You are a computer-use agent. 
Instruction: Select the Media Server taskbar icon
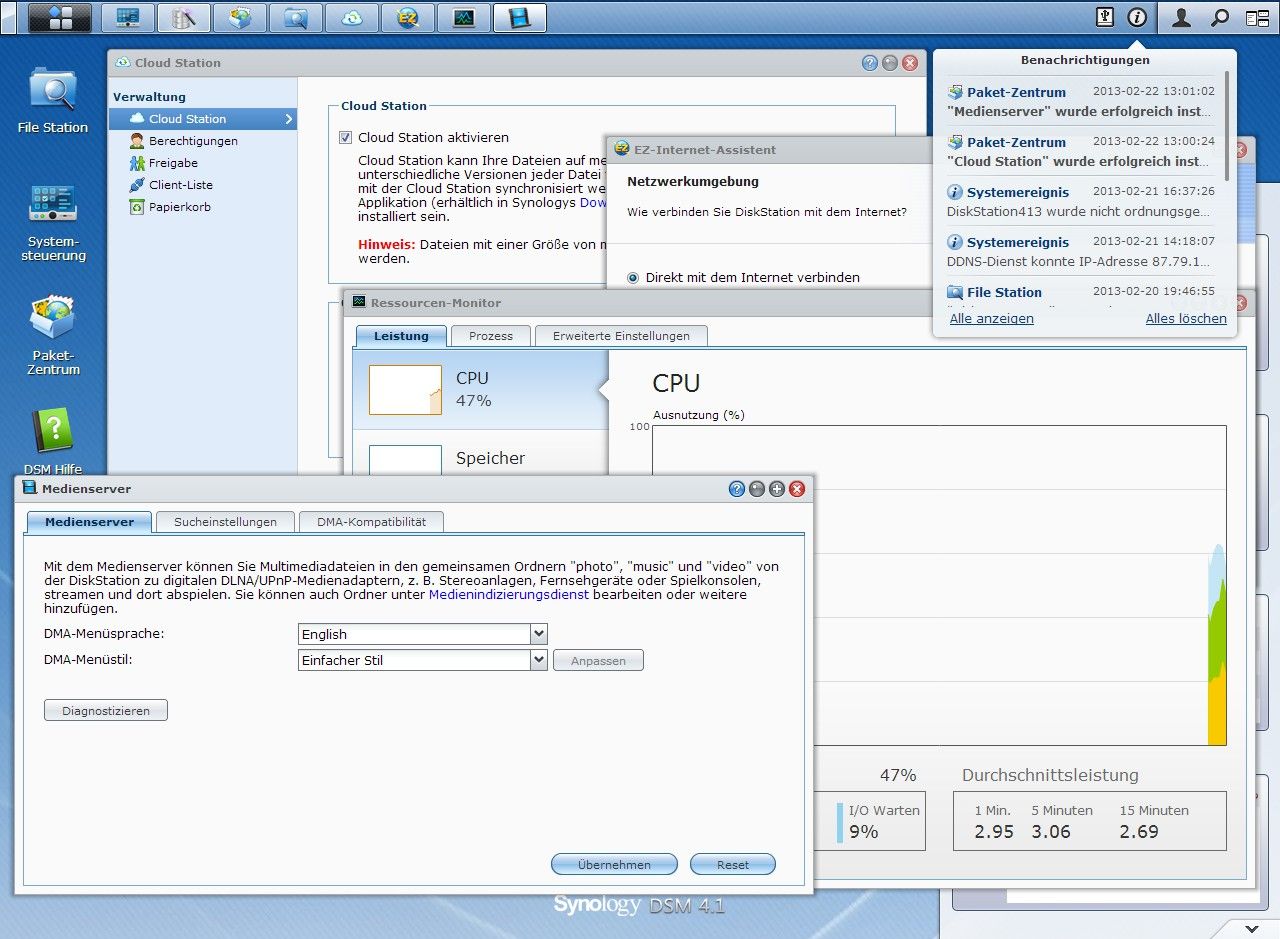point(520,17)
